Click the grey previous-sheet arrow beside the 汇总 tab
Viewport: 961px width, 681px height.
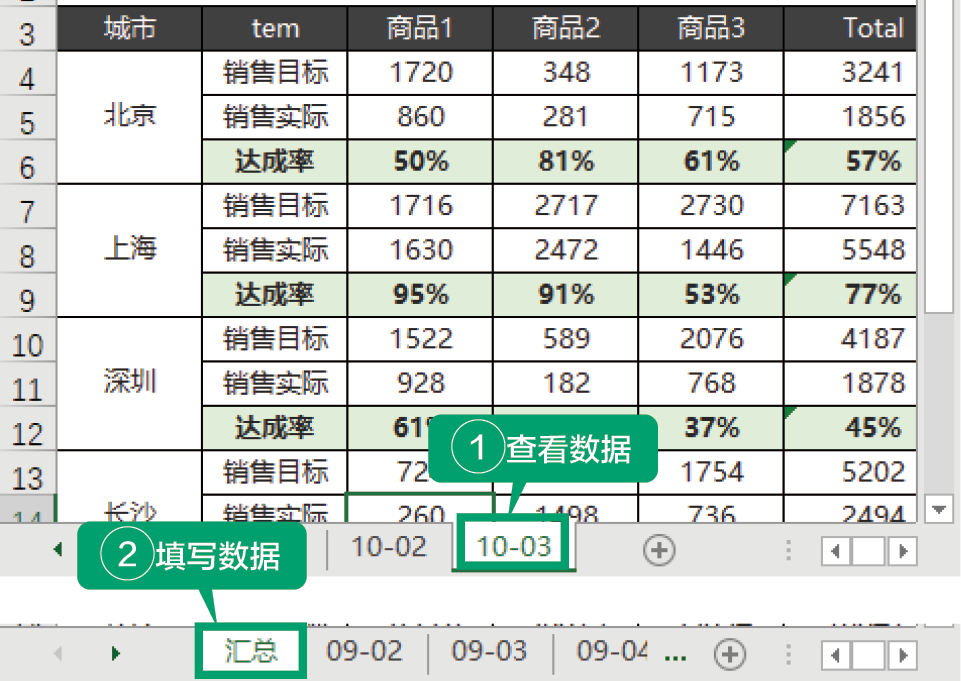[x=57, y=654]
